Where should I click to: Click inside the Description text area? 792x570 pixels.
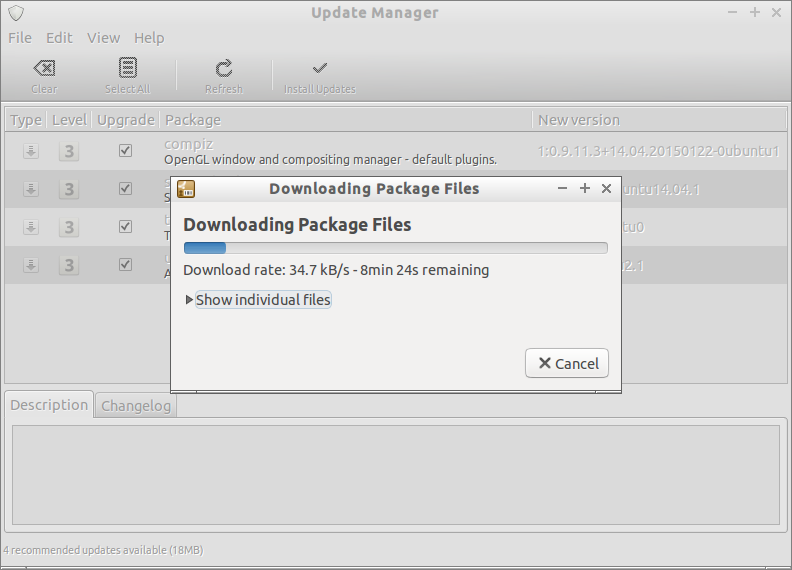(x=396, y=475)
